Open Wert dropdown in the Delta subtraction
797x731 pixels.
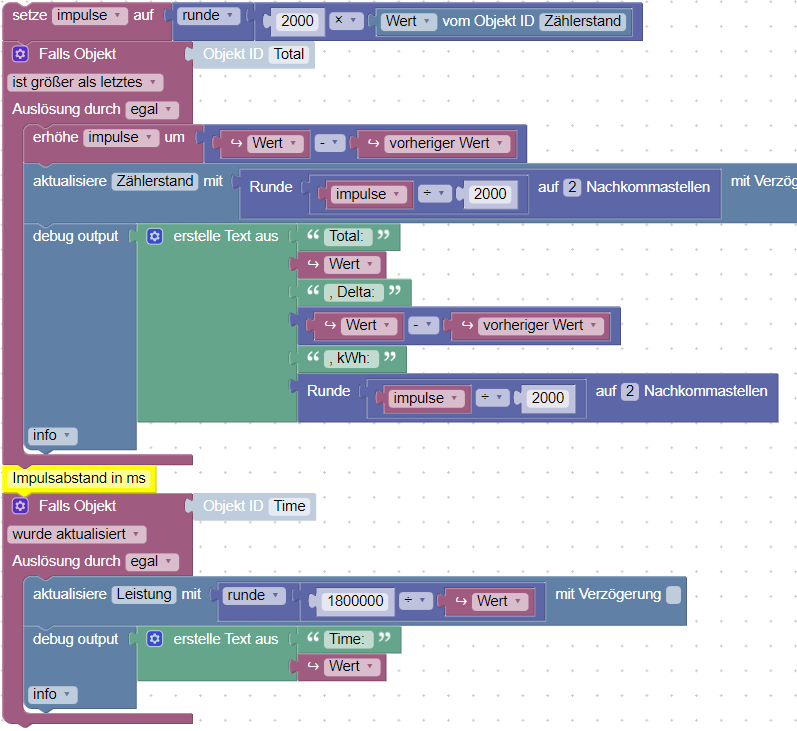tap(369, 325)
